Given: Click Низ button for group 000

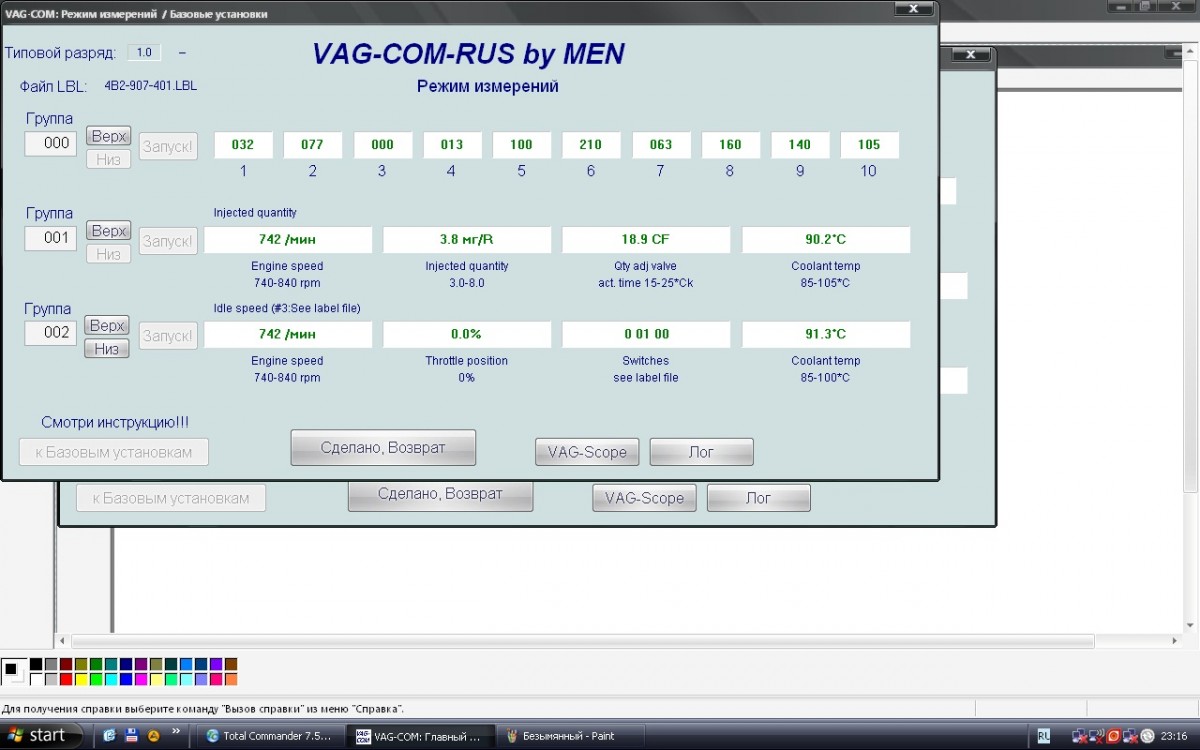Looking at the screenshot, I should pyautogui.click(x=109, y=159).
